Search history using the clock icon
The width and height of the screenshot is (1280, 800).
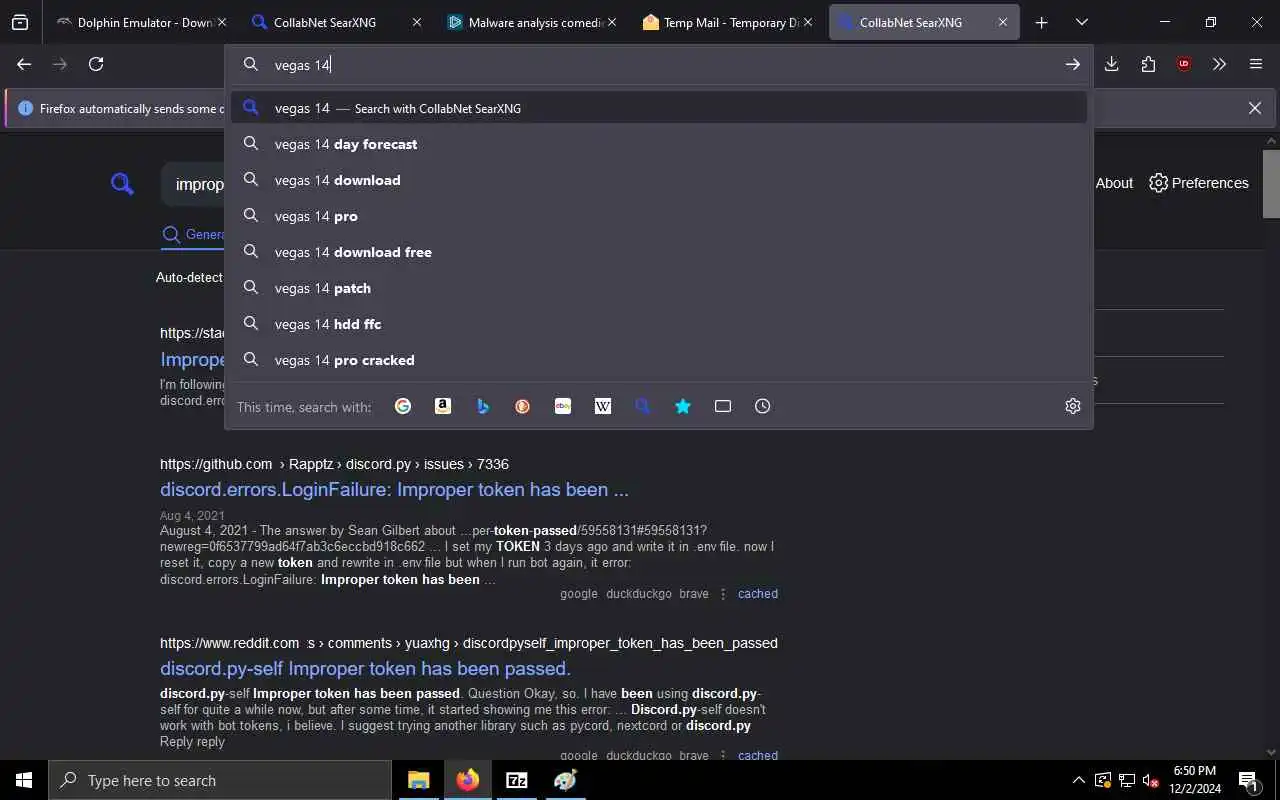[763, 406]
